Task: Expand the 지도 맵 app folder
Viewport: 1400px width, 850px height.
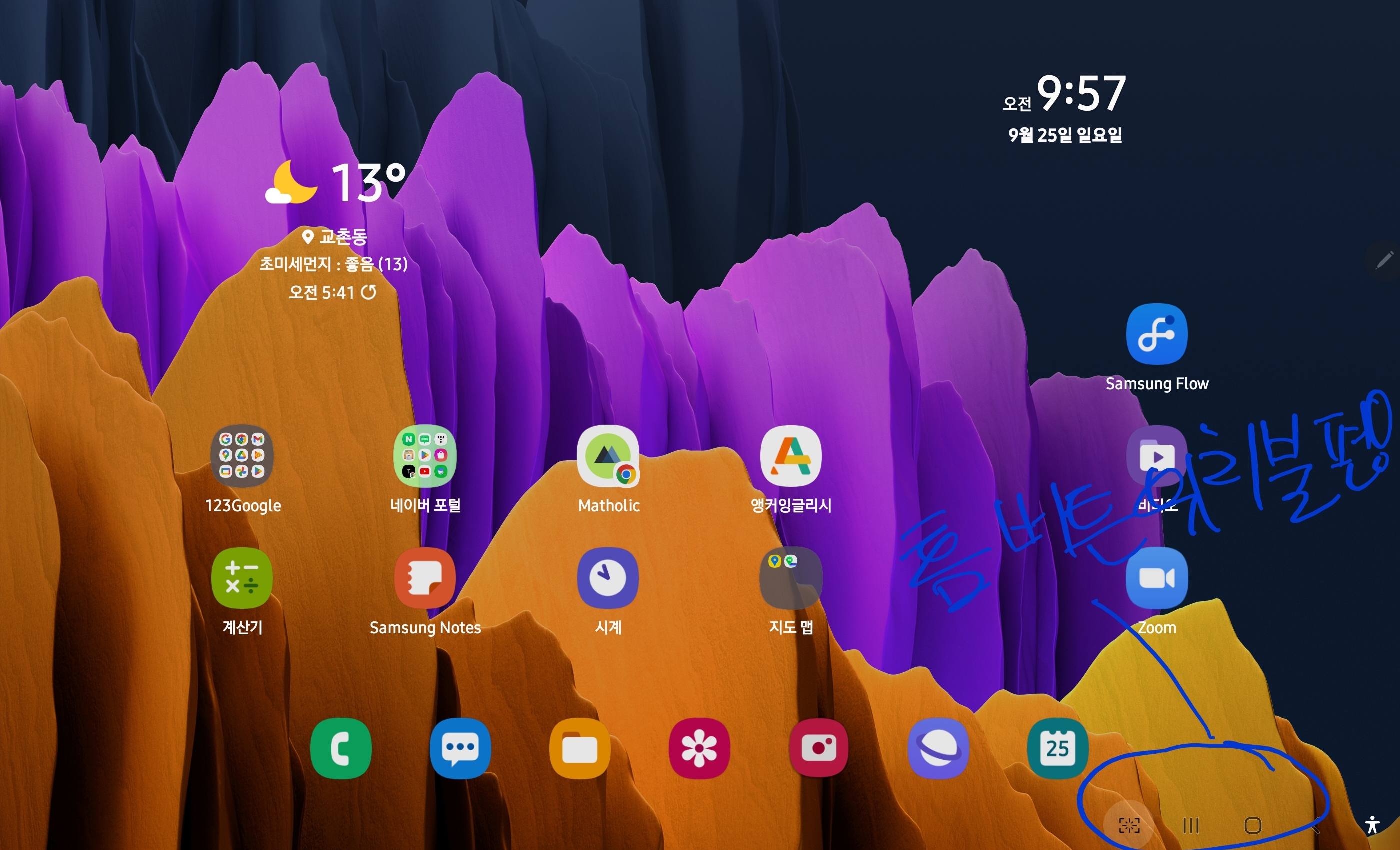Action: 791,578
